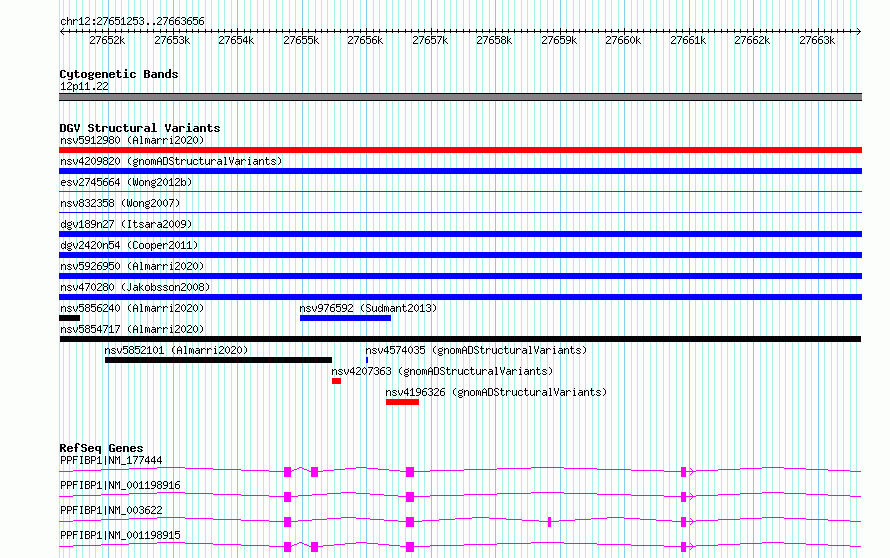Click the nsv4207363 (gnomADStructuralVariants) label
Viewport: 890px width, 558px height.
[x=442, y=371]
